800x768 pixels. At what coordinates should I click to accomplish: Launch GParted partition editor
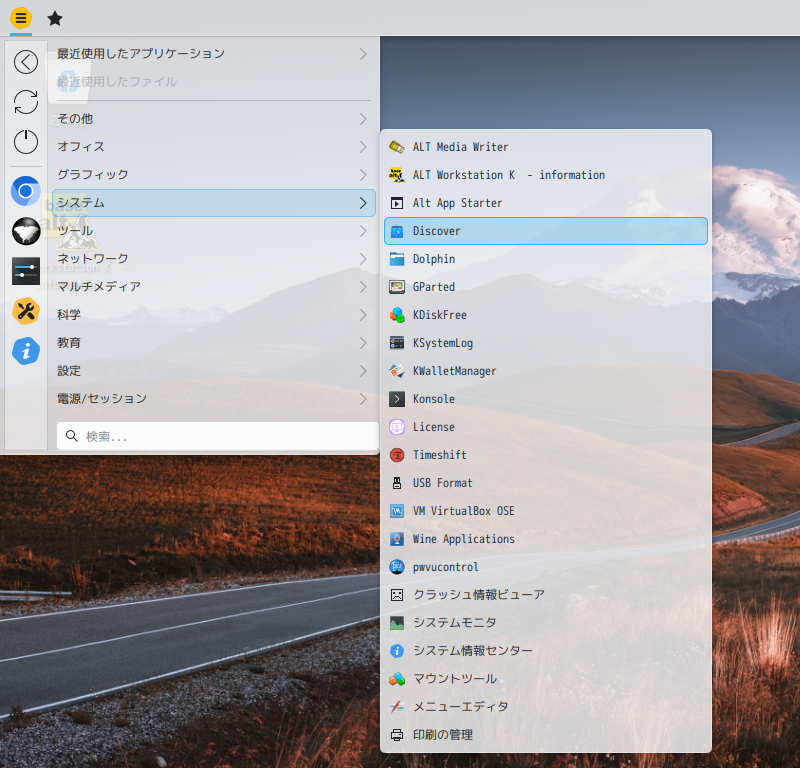coord(546,287)
